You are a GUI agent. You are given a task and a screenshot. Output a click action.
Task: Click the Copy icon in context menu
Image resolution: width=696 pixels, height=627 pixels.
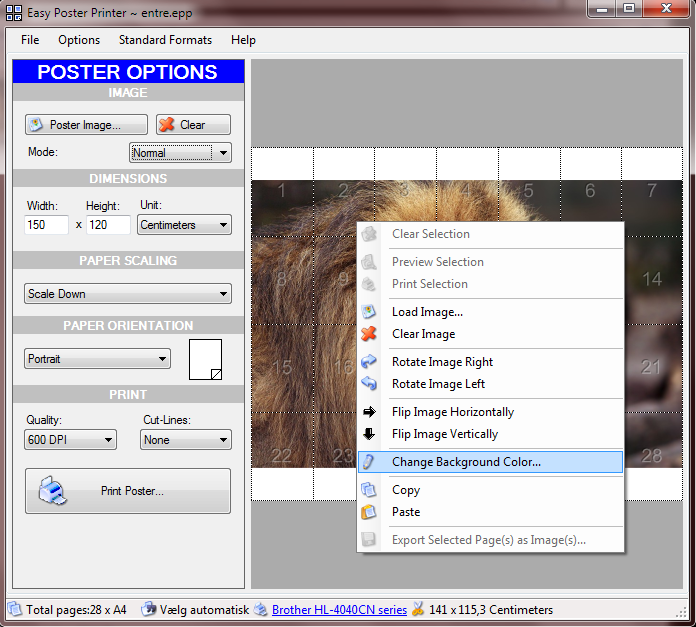point(369,490)
